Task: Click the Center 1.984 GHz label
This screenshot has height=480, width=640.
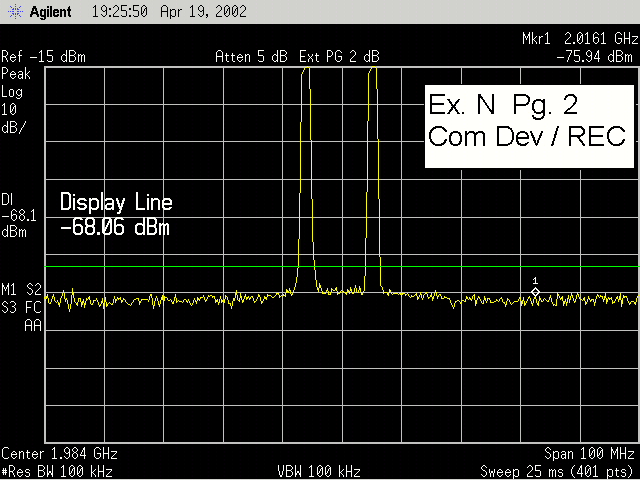Action: tap(57, 452)
